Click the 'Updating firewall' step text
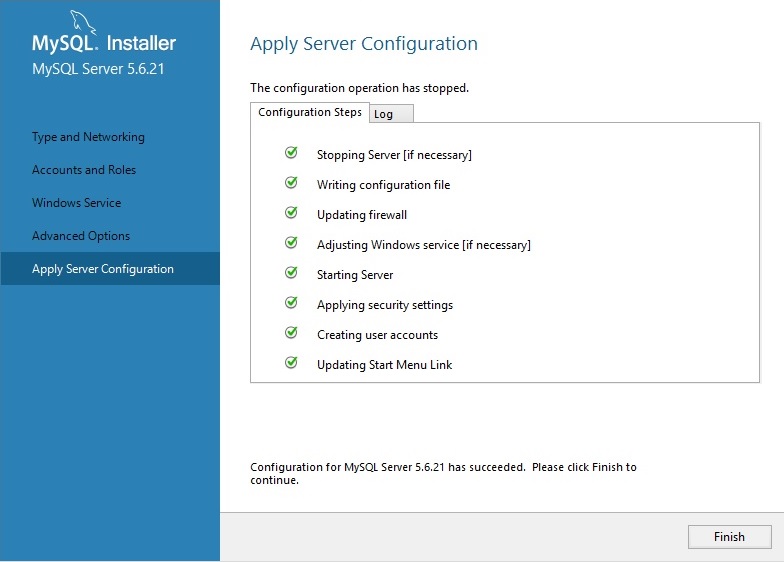This screenshot has width=784, height=562. click(362, 215)
